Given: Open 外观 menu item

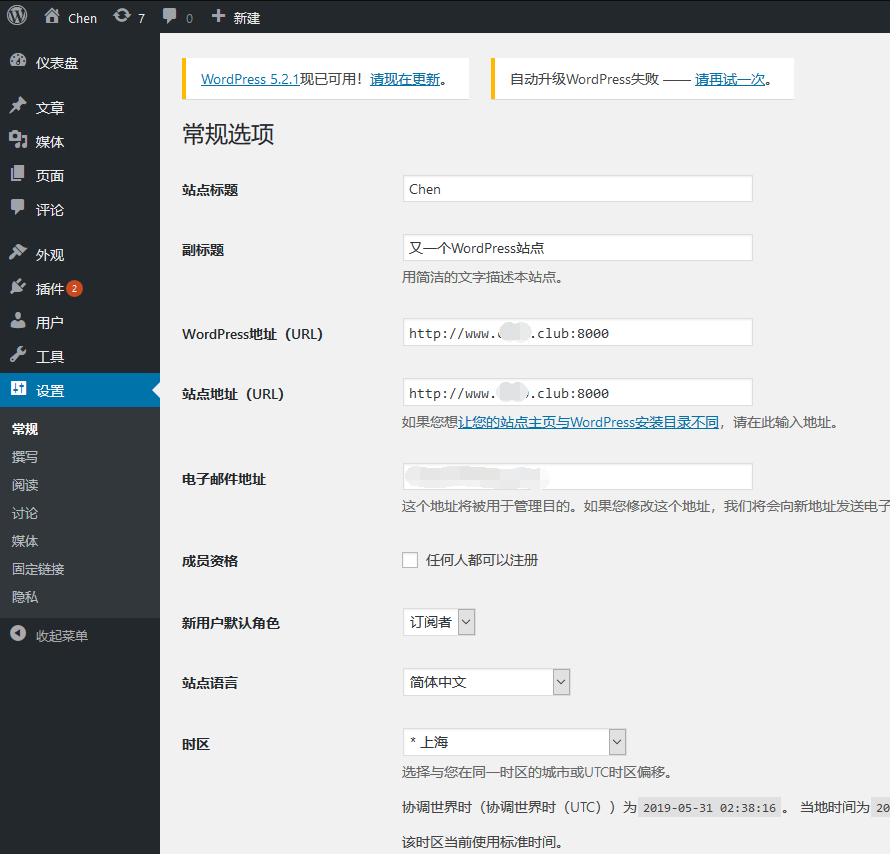Looking at the screenshot, I should 80,254.
